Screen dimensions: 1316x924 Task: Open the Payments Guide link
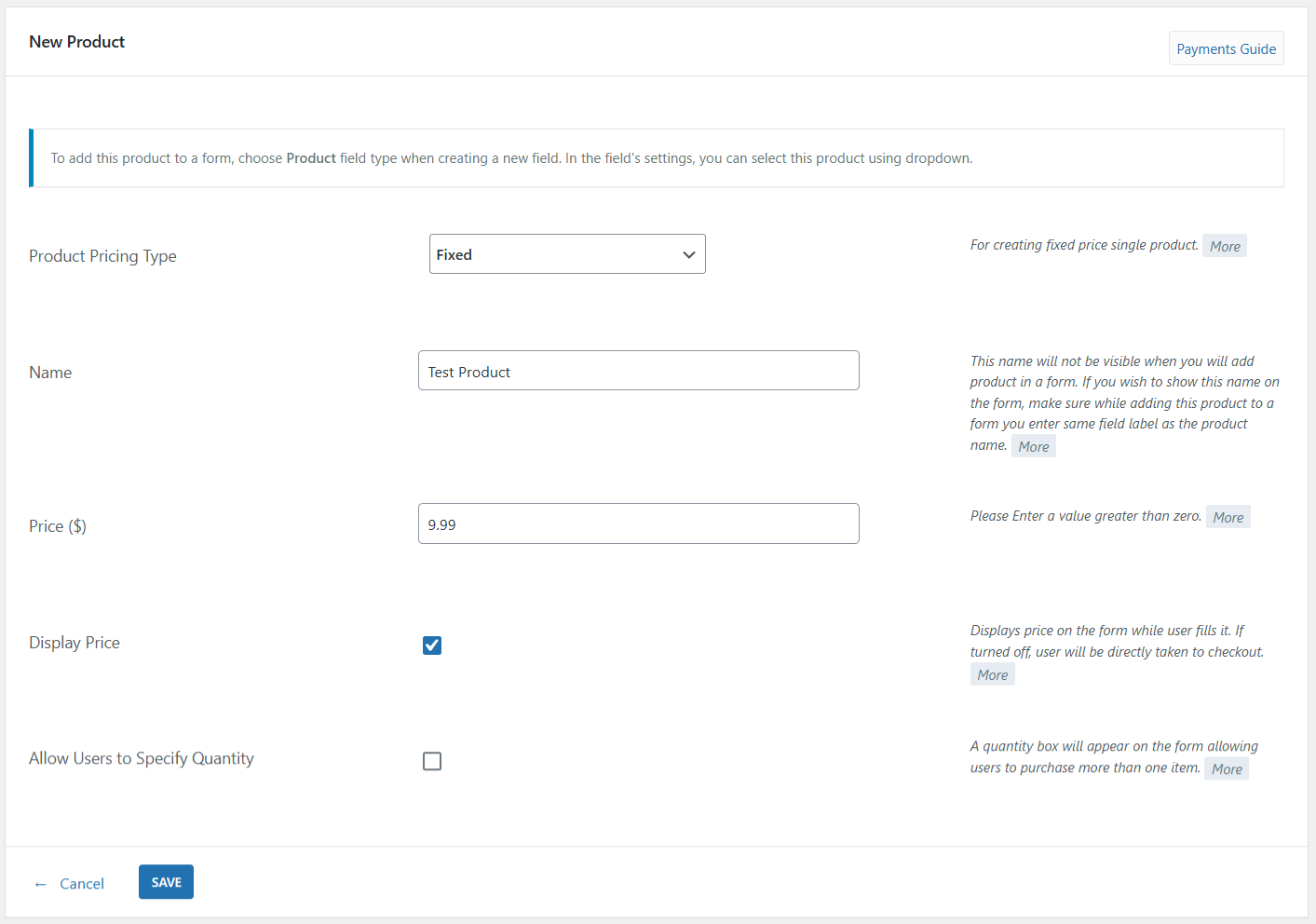pos(1226,48)
